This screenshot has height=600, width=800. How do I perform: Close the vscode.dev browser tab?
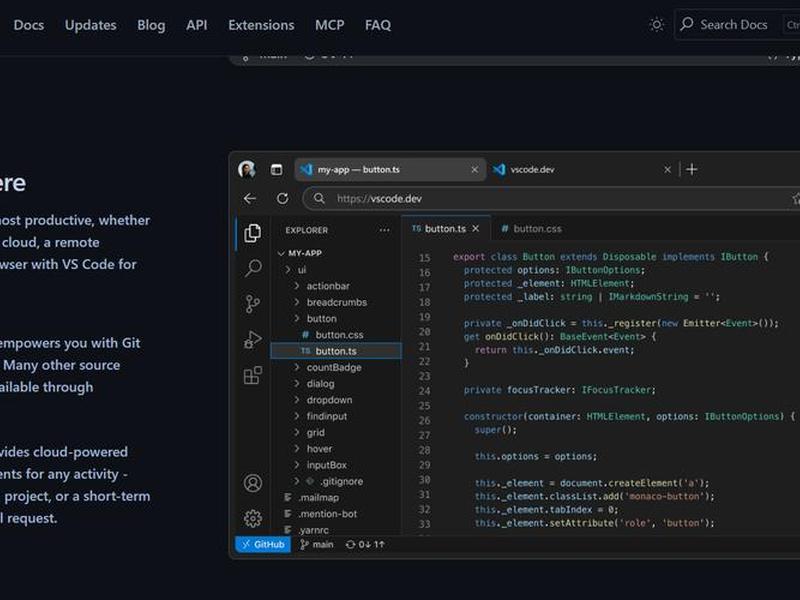pos(667,169)
